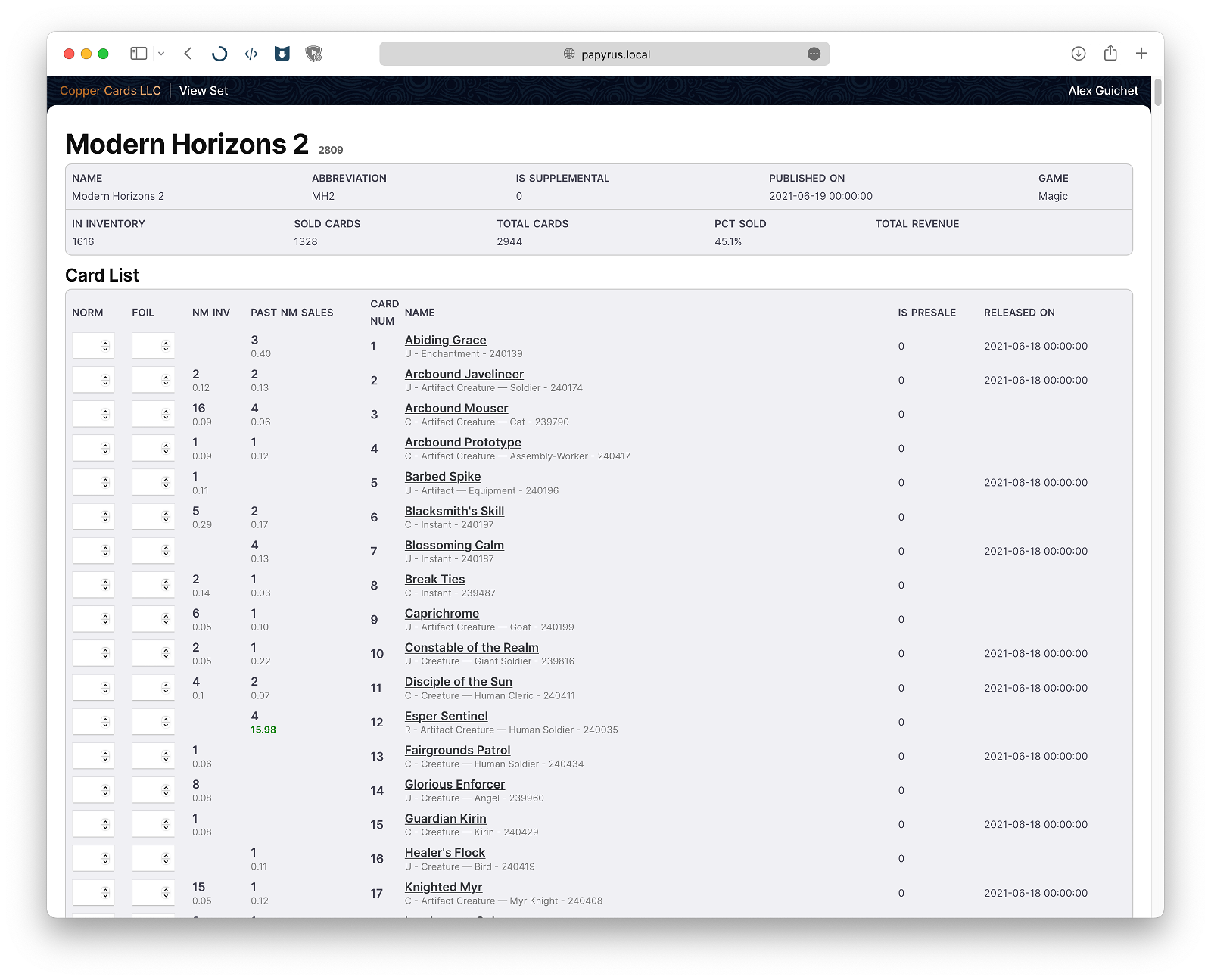The height and width of the screenshot is (980, 1211).
Task: Open the Blacksmith's Skill card link
Action: click(454, 511)
